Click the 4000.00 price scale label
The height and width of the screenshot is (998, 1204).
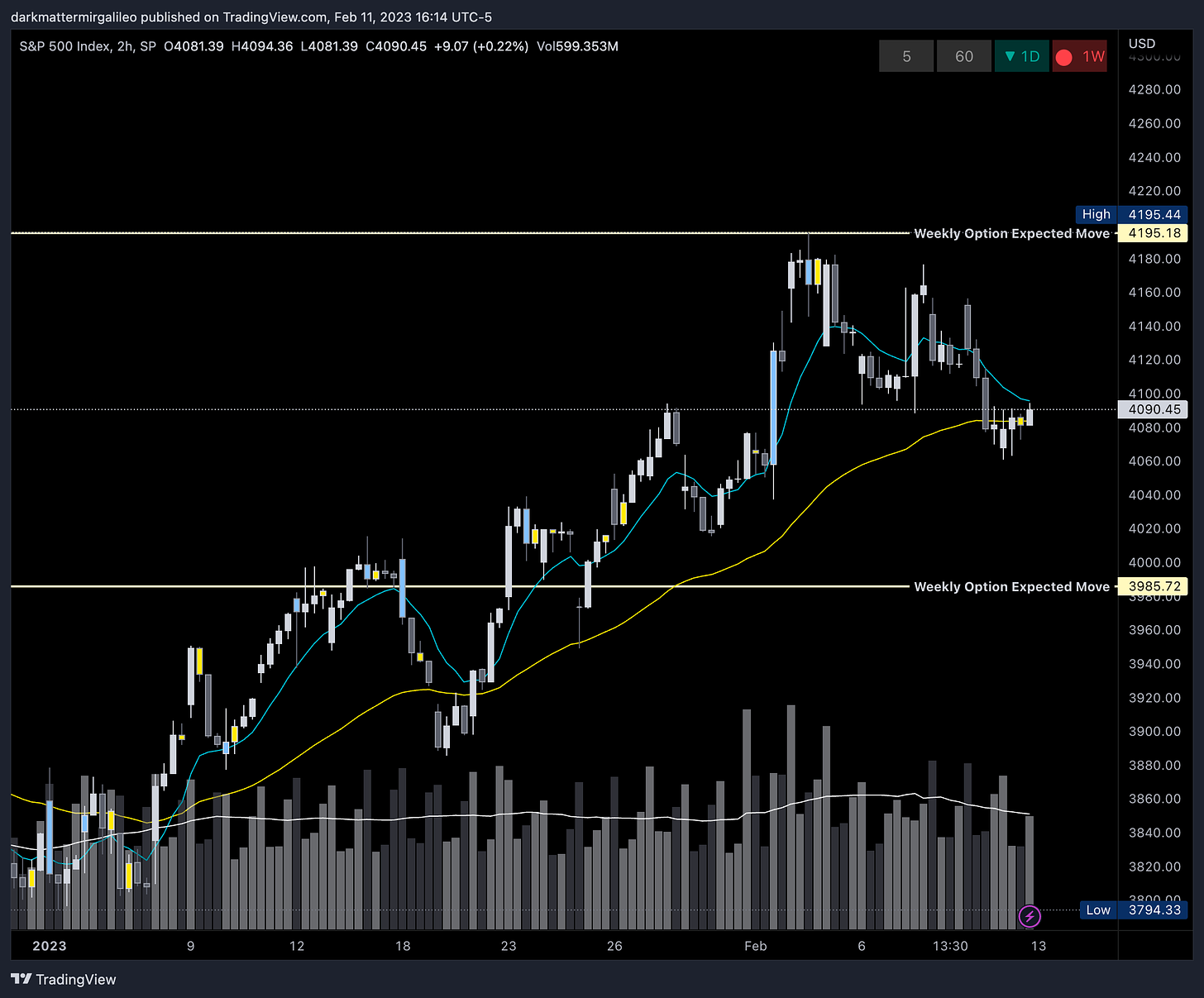pos(1154,562)
